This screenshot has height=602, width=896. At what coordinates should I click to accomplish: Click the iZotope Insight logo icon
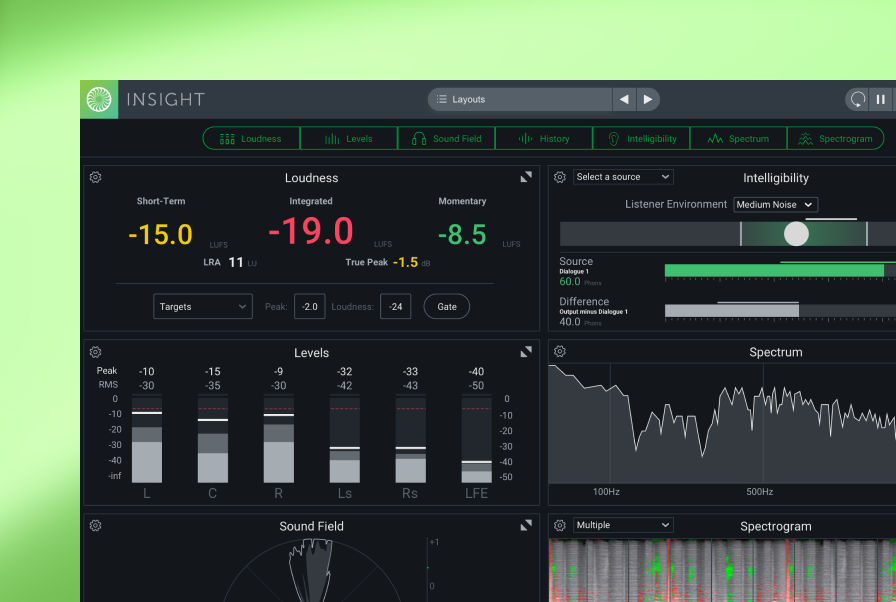tap(99, 99)
